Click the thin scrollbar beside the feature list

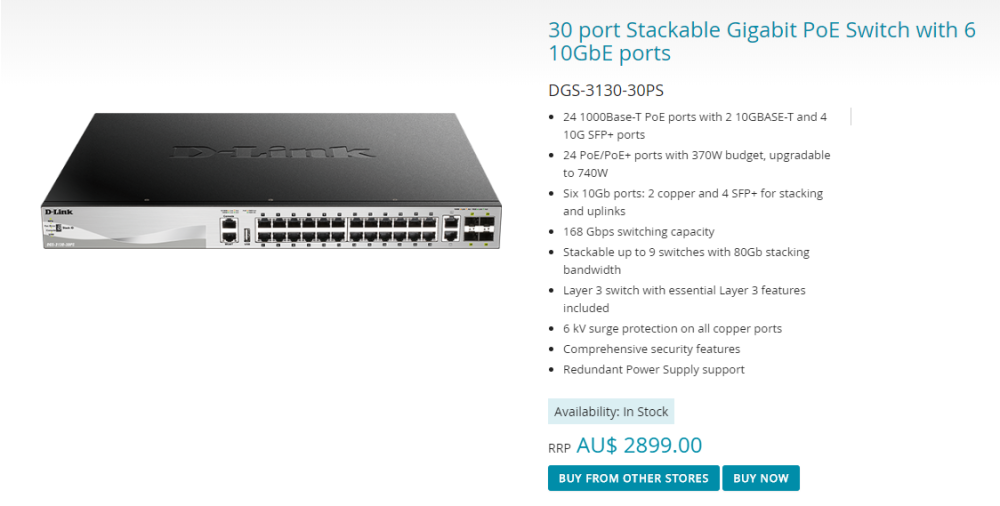pos(851,117)
